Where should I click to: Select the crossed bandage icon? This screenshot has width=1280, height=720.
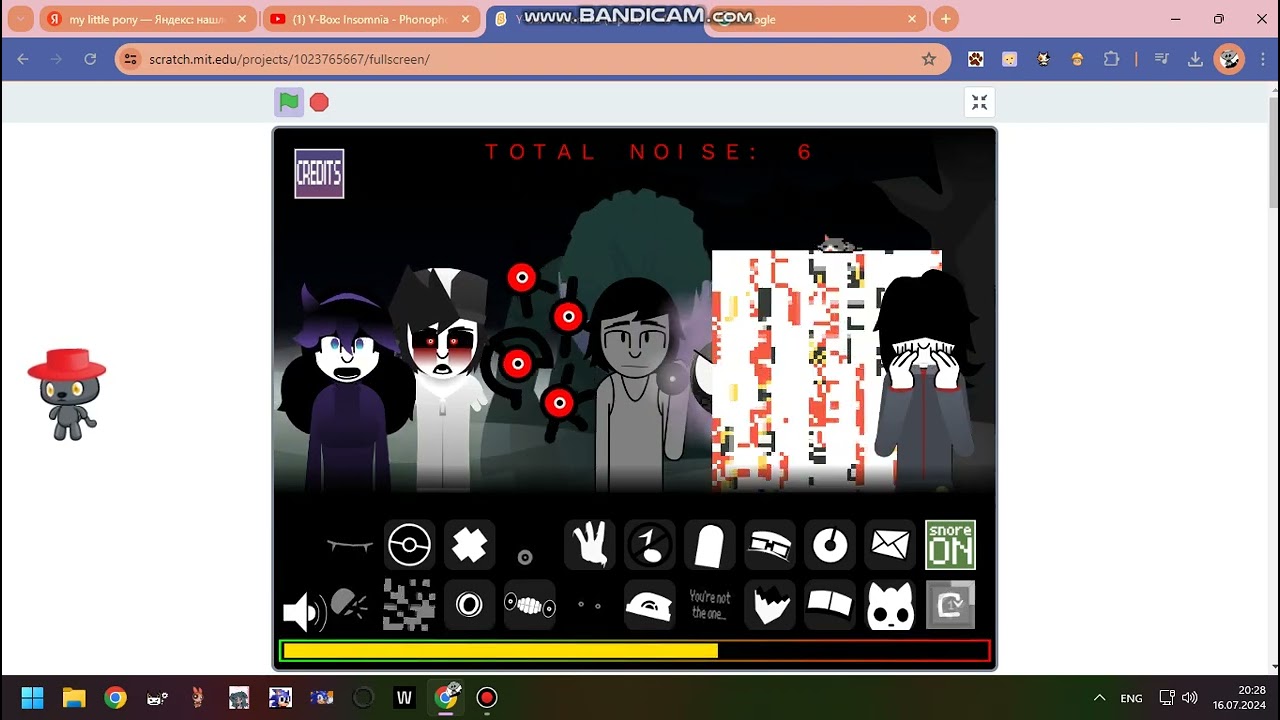coord(470,546)
